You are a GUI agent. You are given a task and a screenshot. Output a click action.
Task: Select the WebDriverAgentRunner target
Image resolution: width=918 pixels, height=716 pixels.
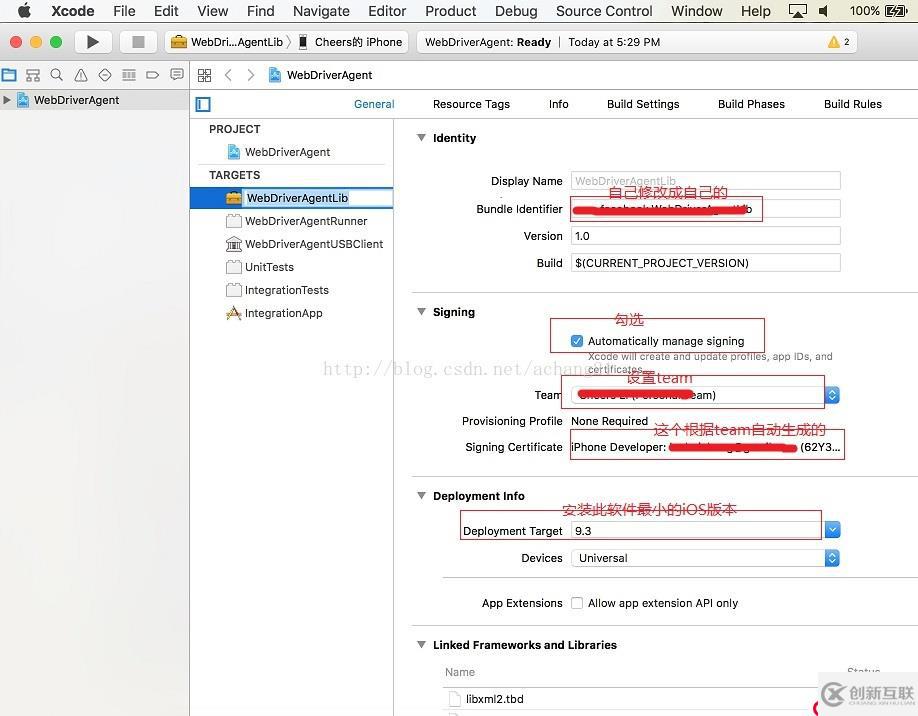[306, 221]
